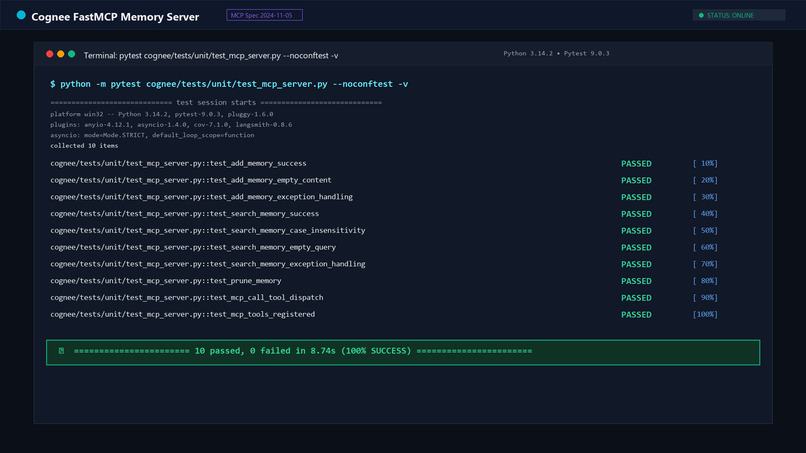Click the MCP Spec 2024-11-05 badge
Screen dimensions: 806x453
[264, 15]
